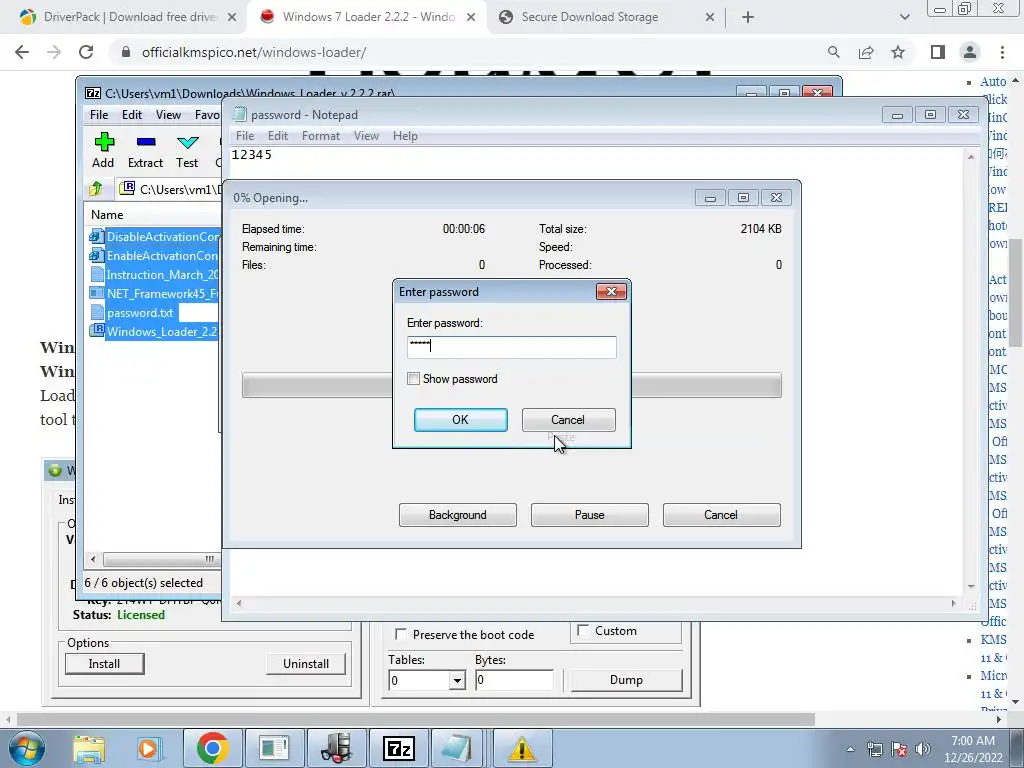Click the Uninstall button on the webpage
The image size is (1024, 768).
306,664
